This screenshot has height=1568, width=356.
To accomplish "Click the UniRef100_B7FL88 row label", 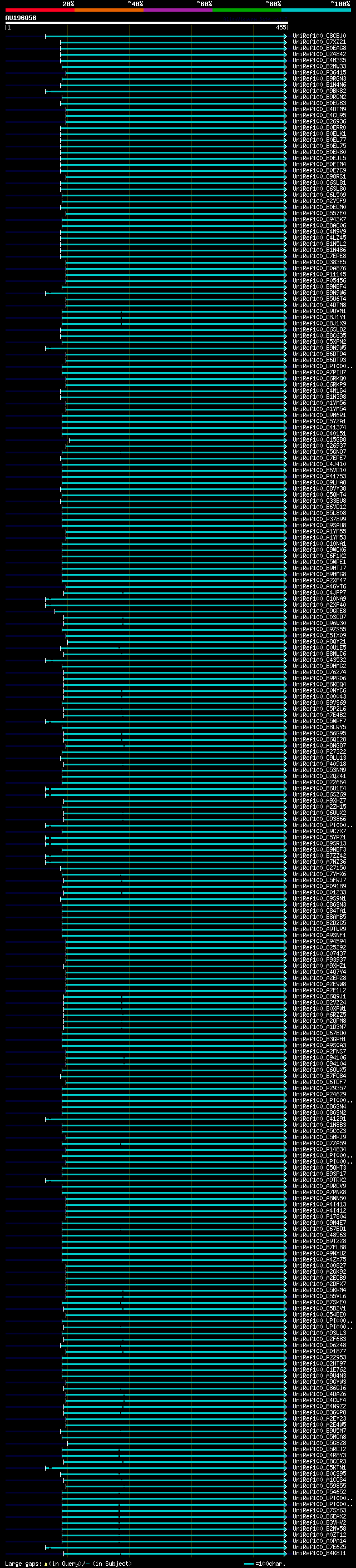I will (319, 1247).
